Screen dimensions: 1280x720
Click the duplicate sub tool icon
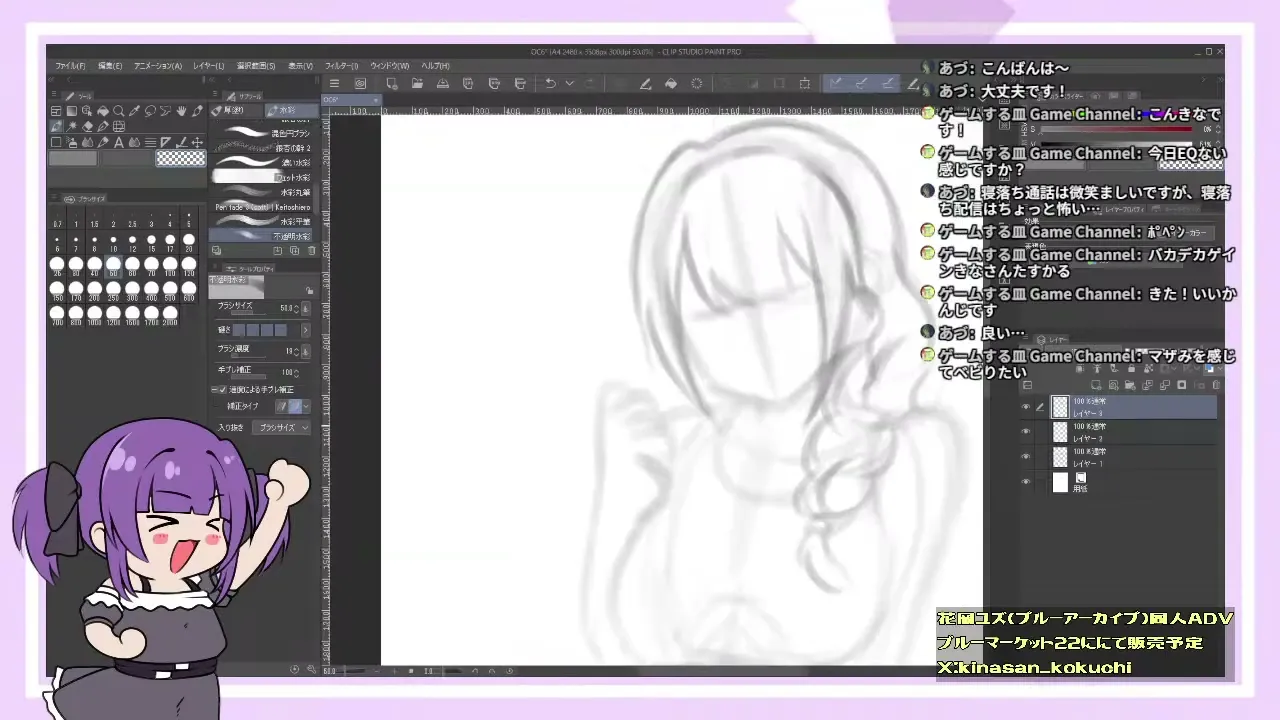point(294,250)
